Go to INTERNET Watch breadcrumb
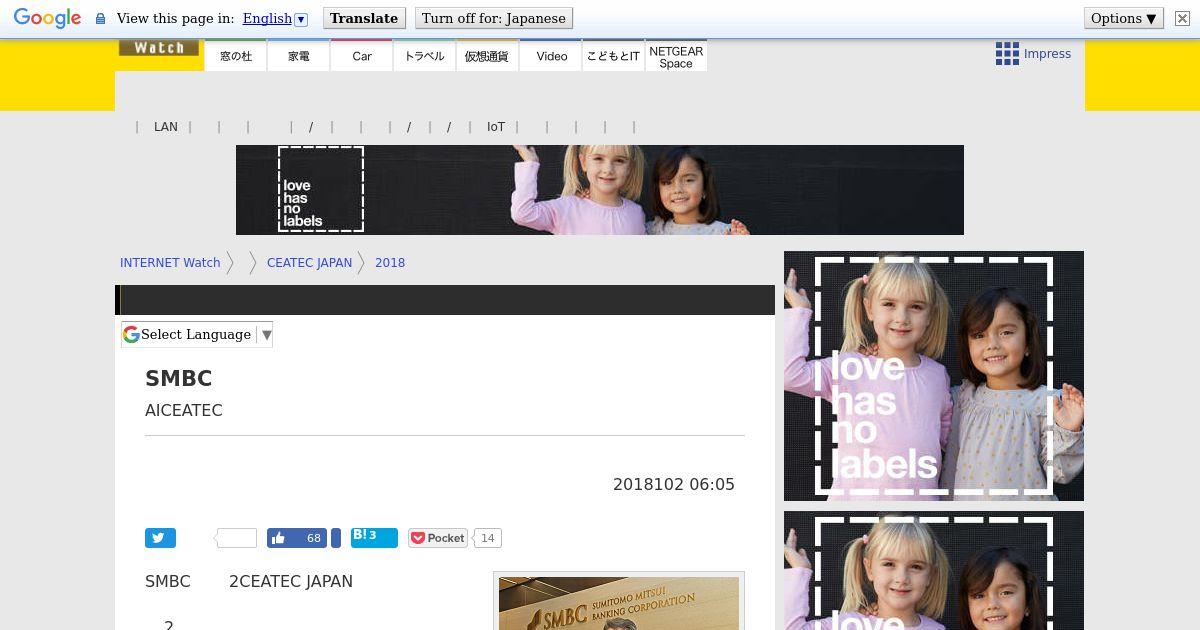The height and width of the screenshot is (630, 1200). coord(170,263)
